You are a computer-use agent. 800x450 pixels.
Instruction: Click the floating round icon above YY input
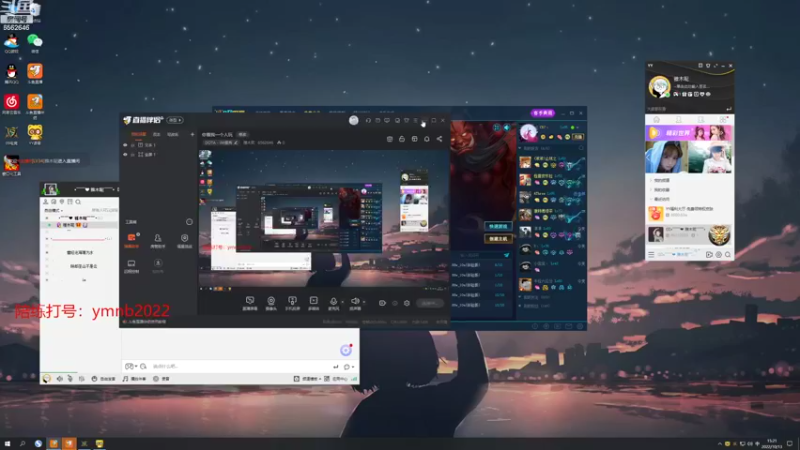click(x=346, y=349)
